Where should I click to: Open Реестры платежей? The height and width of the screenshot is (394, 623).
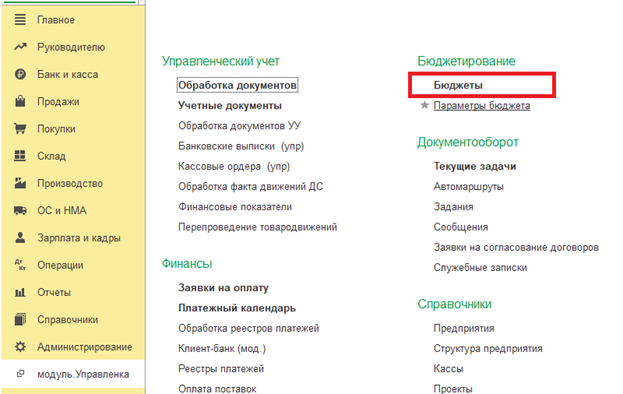[221, 369]
